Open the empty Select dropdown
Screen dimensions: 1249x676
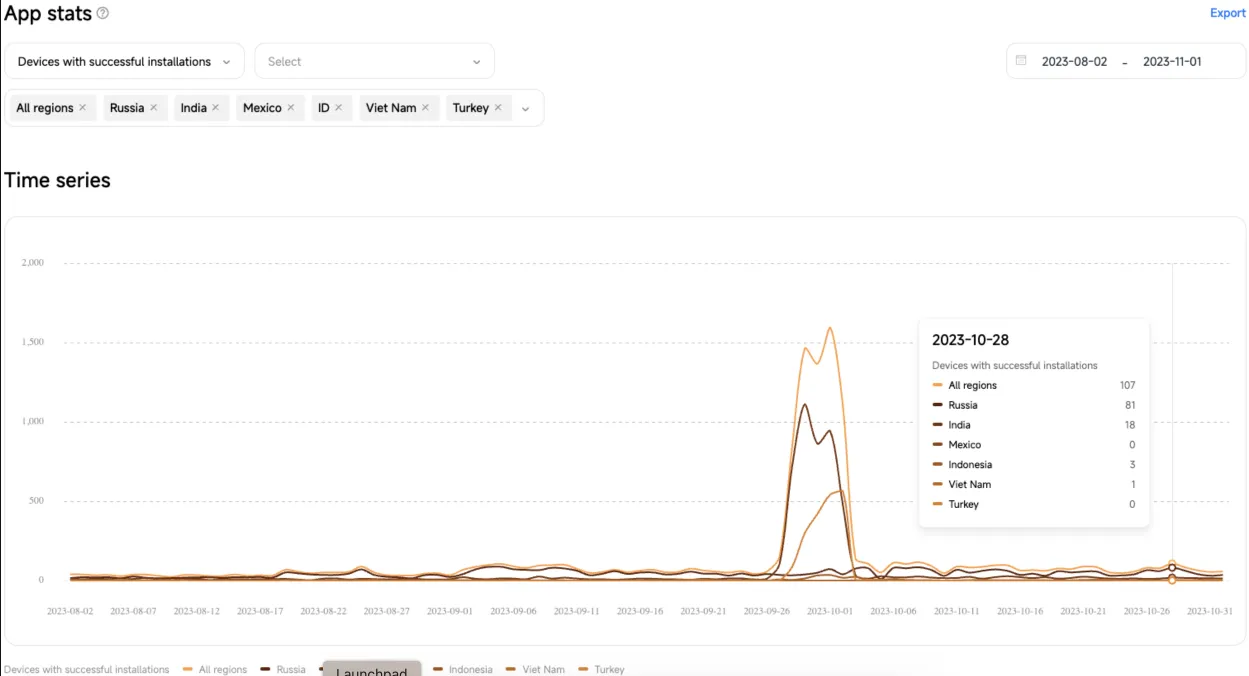(x=375, y=61)
